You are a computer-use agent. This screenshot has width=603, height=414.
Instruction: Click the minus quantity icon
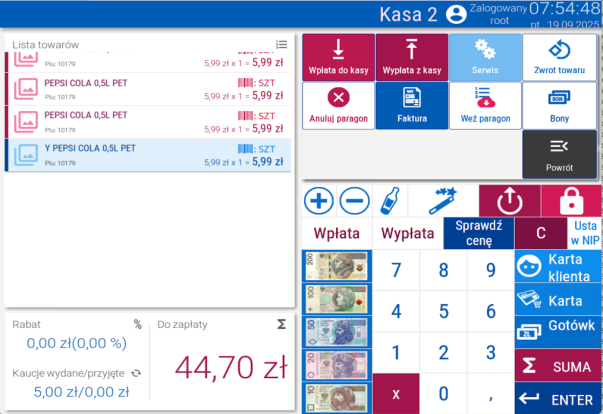354,200
